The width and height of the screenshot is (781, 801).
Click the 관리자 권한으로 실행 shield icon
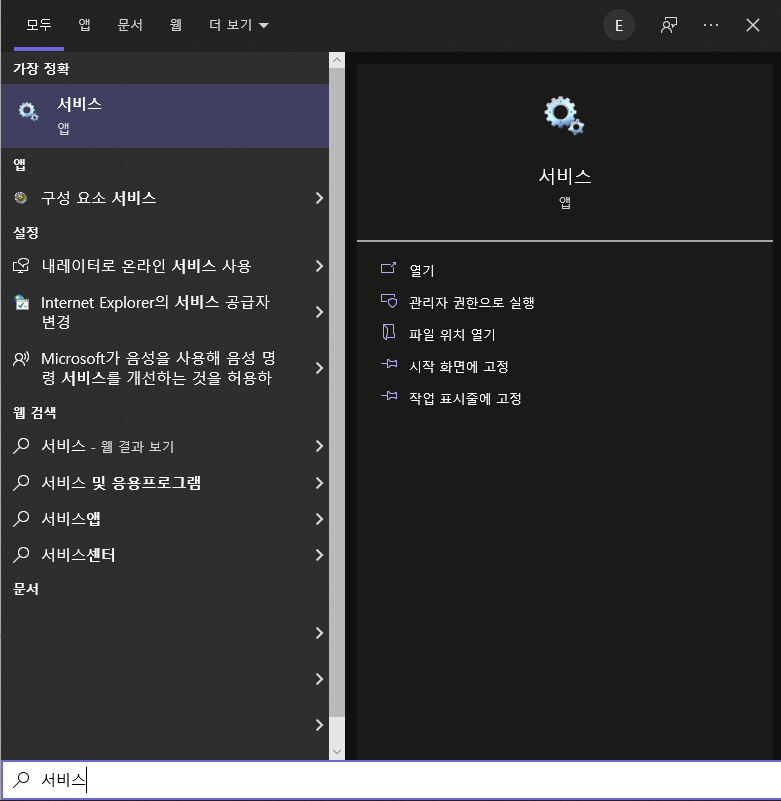coord(389,300)
